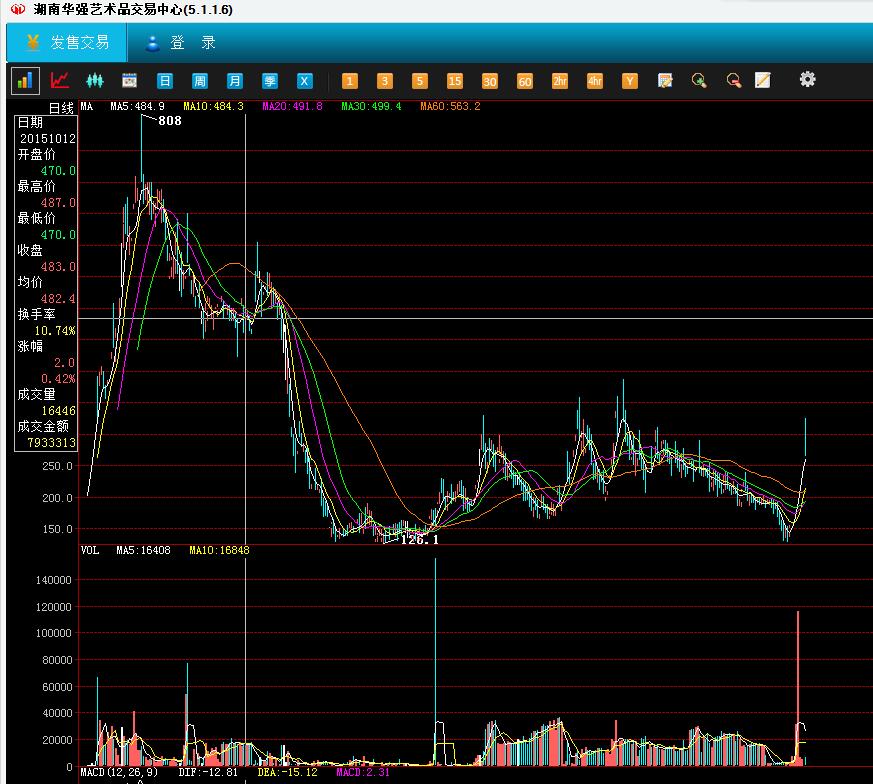Select the monthly 月 period
Screen dimensions: 873x784
click(234, 81)
